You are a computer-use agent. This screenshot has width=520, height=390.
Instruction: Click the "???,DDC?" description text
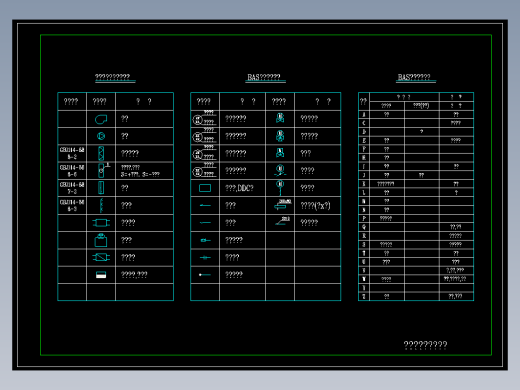click(x=239, y=188)
